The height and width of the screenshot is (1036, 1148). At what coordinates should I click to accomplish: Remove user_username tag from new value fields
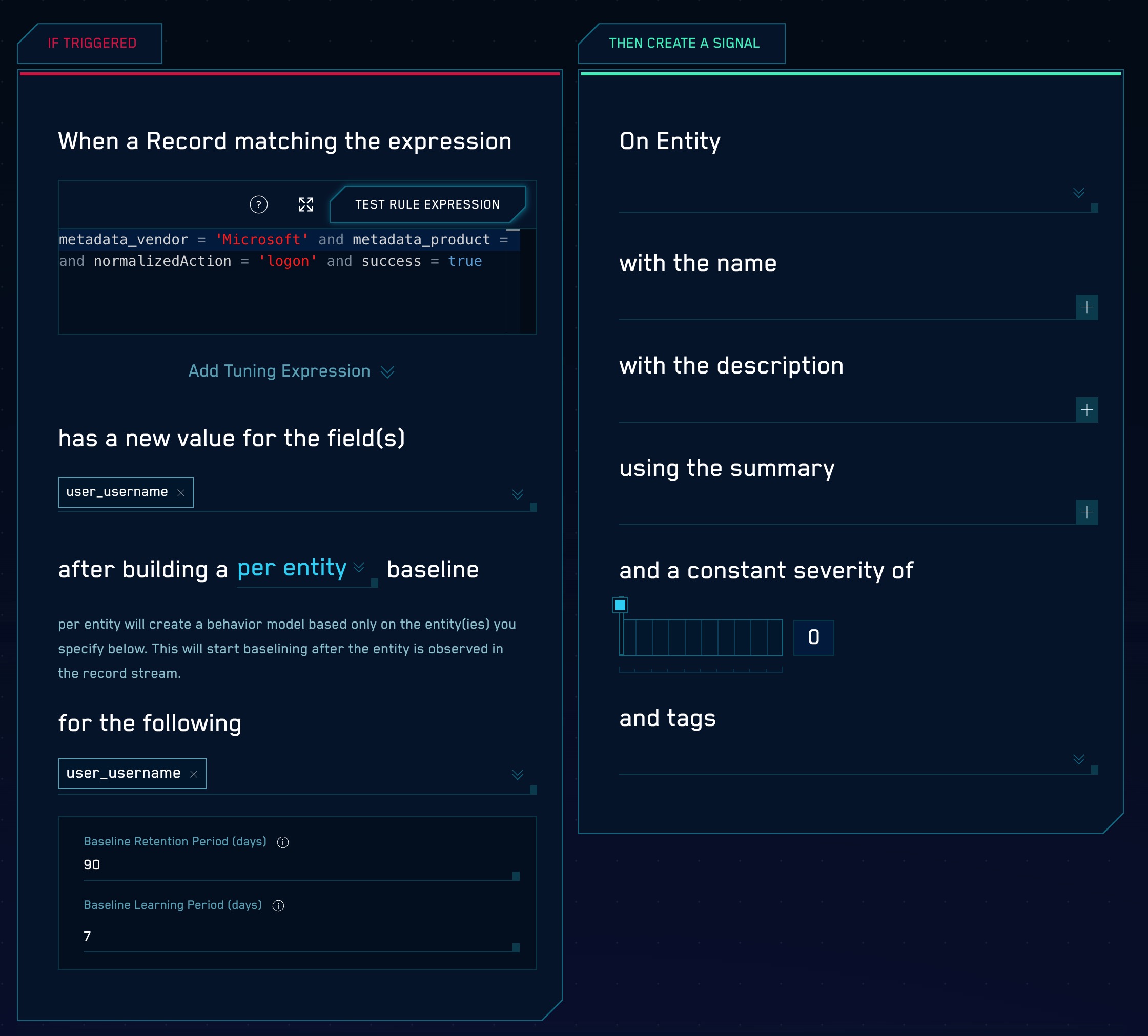181,493
